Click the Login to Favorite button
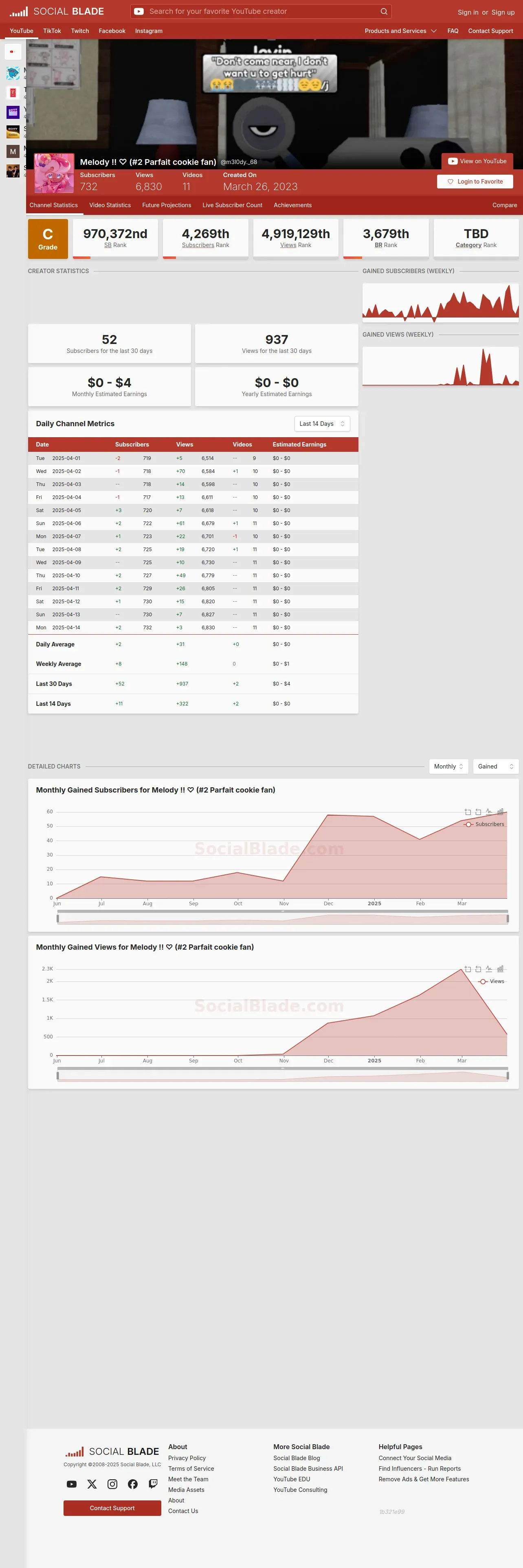 click(475, 182)
